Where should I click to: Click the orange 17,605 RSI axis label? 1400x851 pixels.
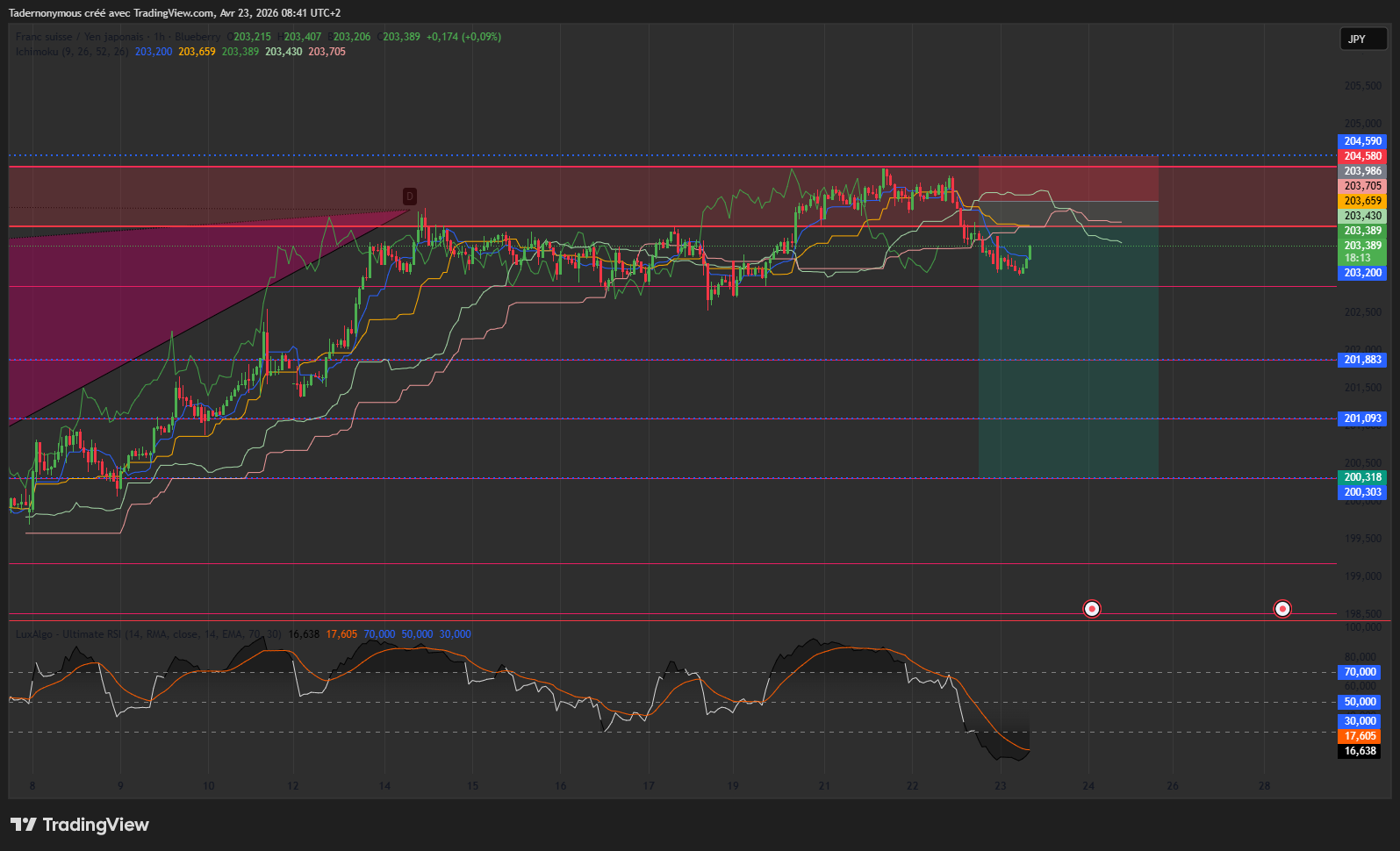tap(1360, 736)
